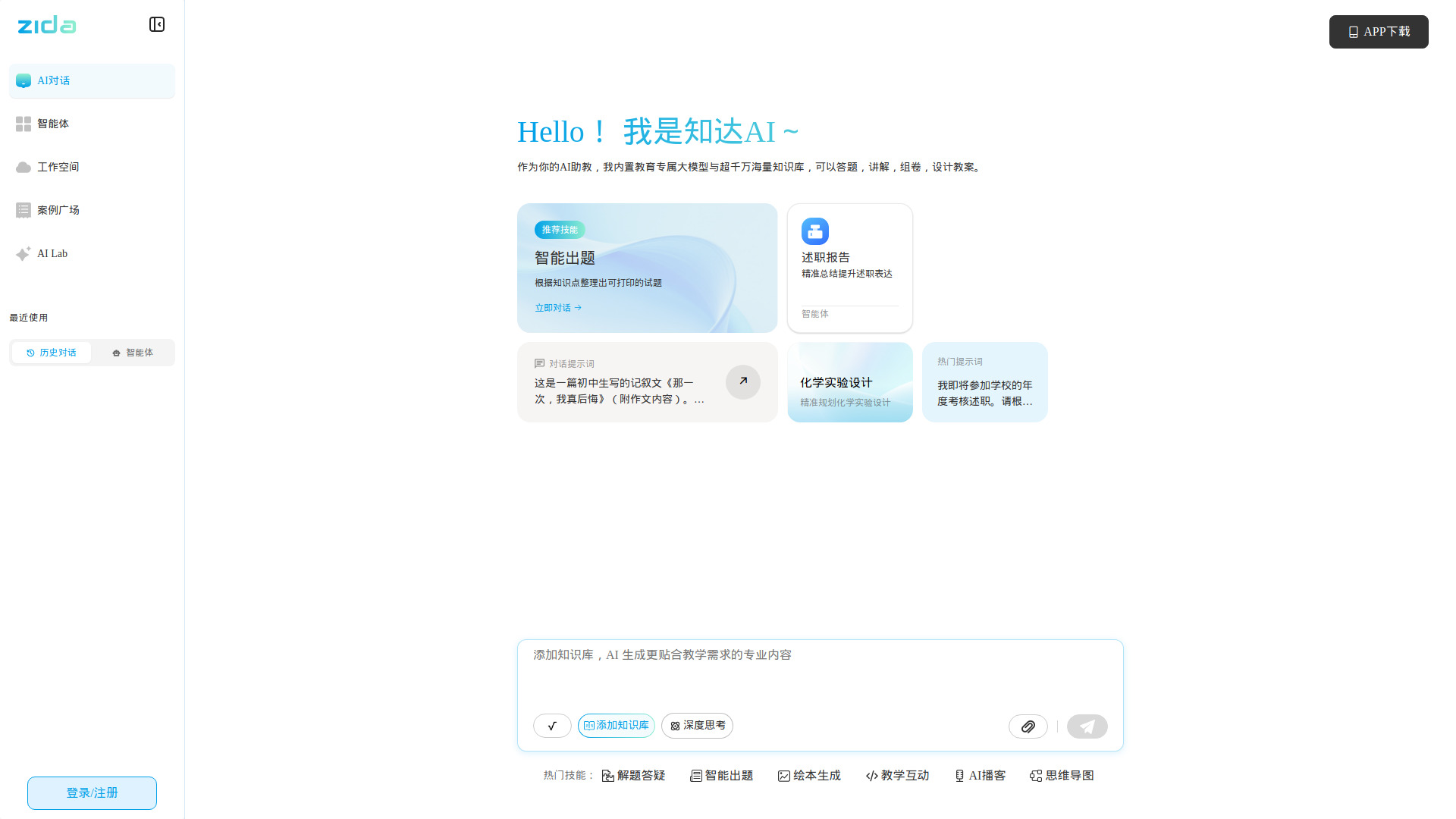Open the AI对话 chat icon

coord(24,80)
